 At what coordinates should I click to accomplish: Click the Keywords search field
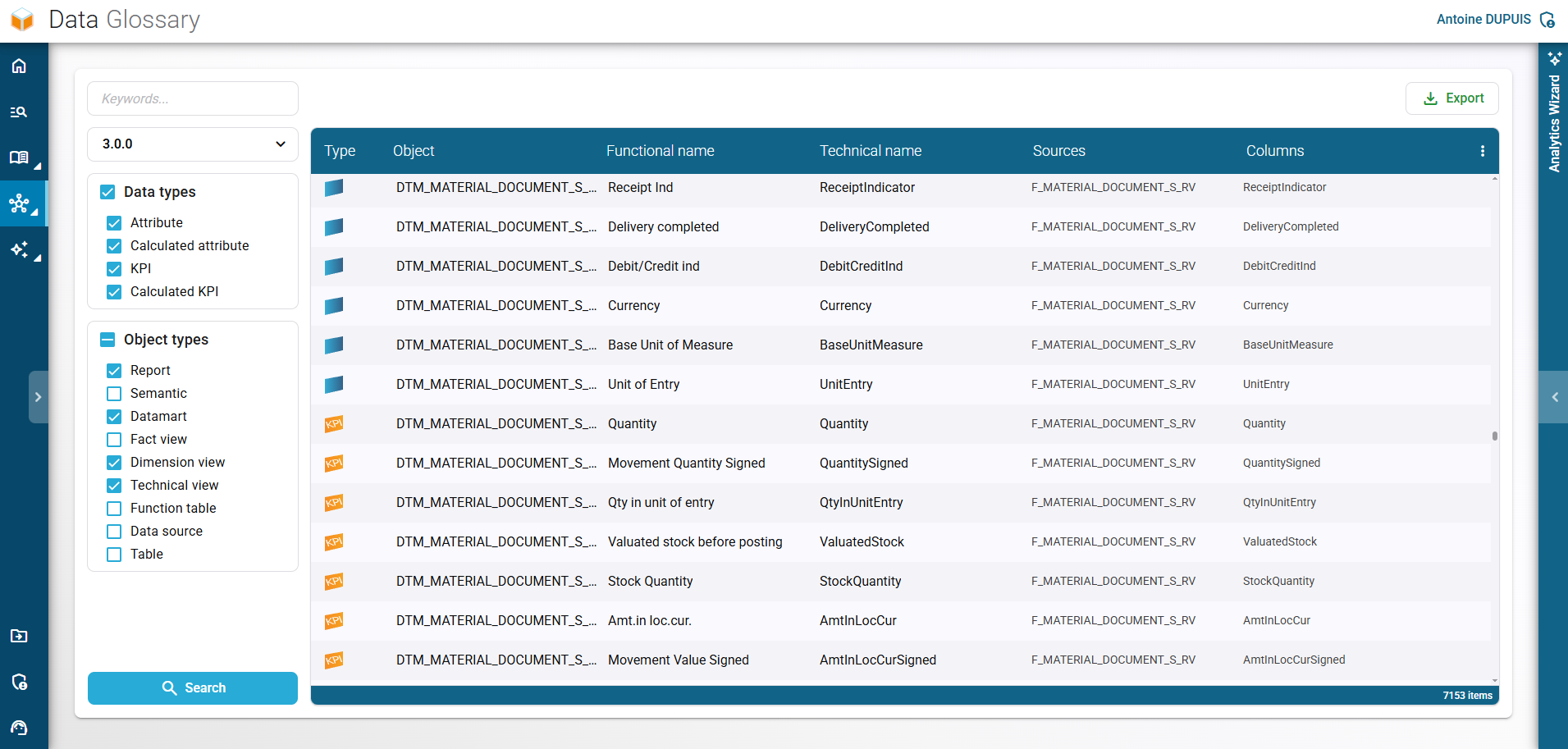coord(193,98)
